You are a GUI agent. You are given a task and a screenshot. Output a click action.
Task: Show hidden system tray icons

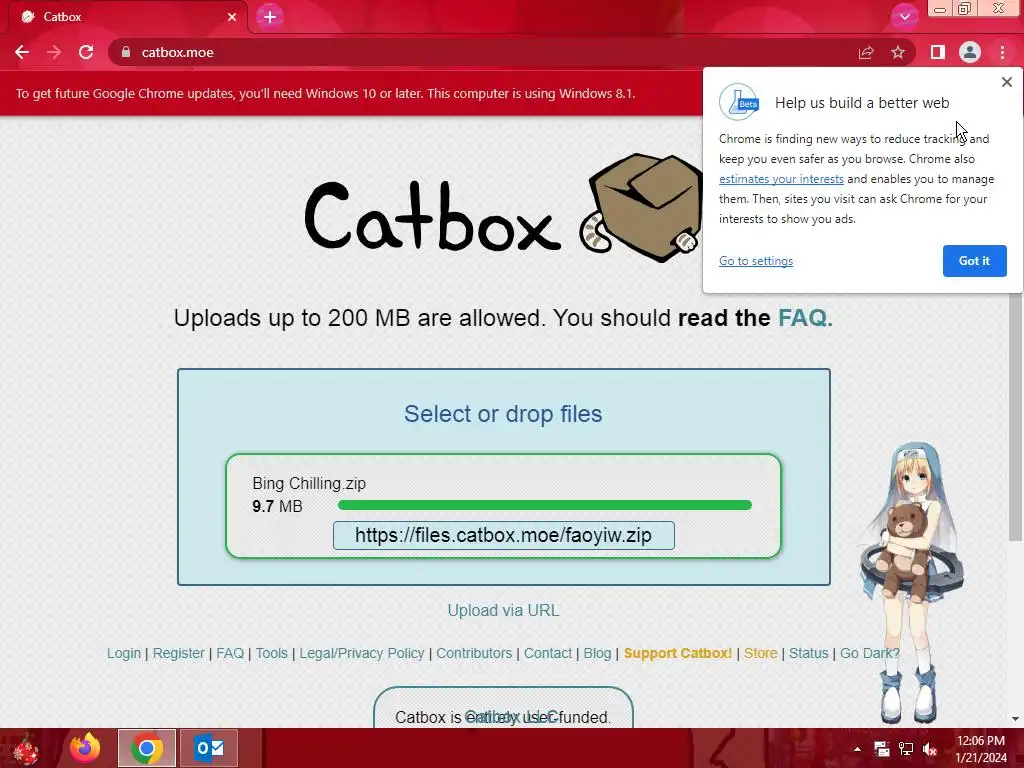(857, 749)
